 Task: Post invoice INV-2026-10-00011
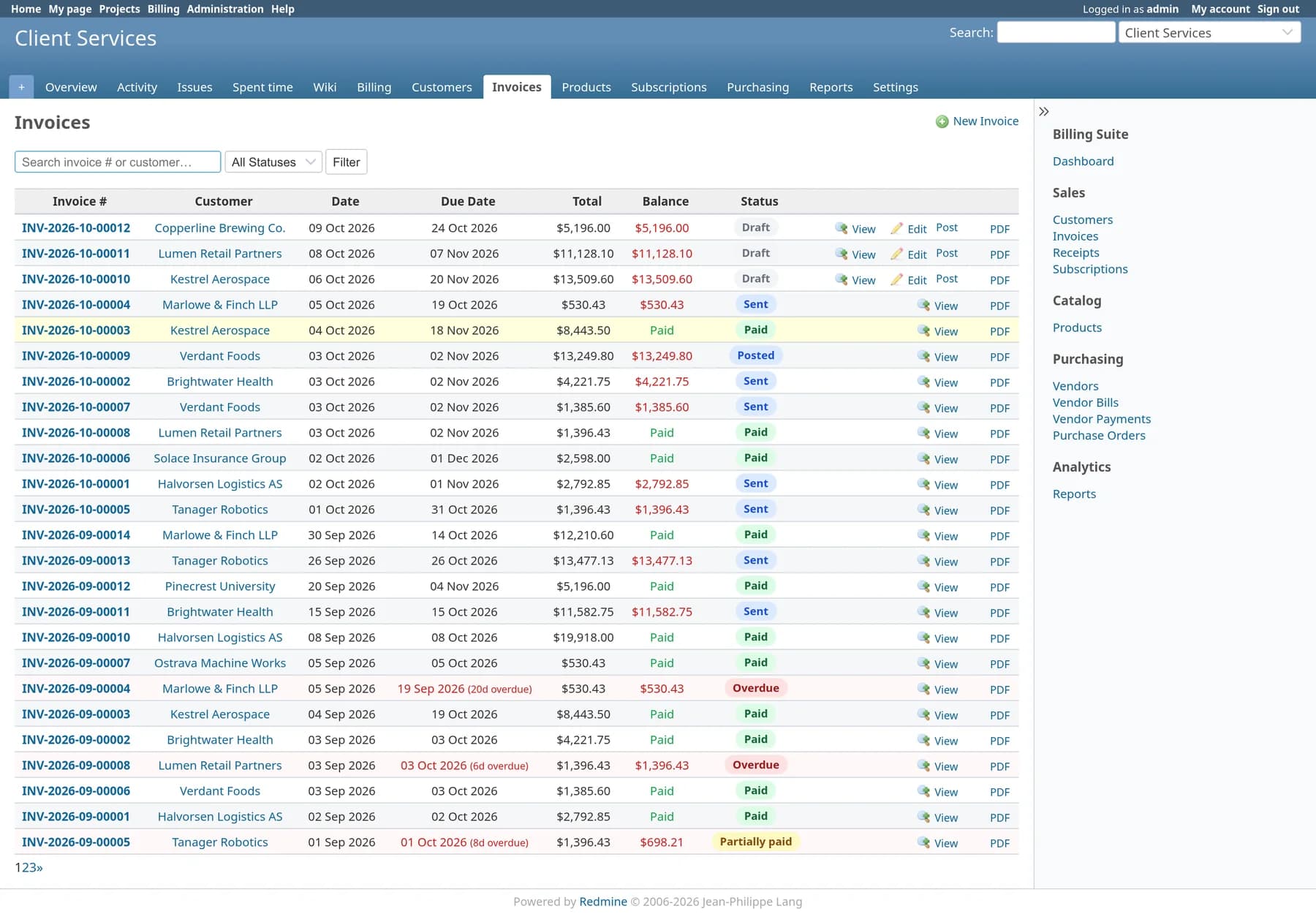(947, 253)
